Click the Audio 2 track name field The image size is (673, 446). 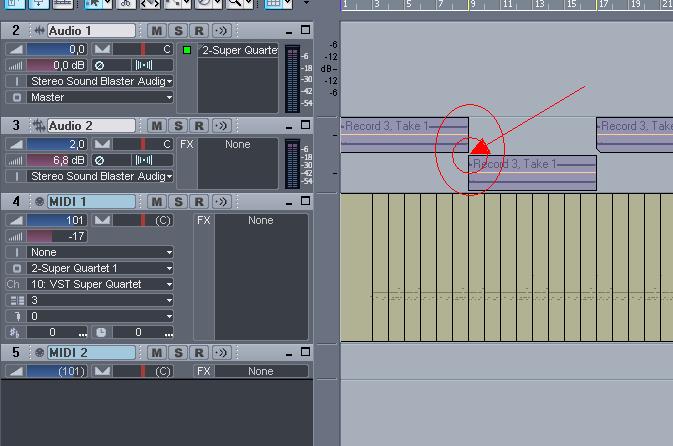(90, 126)
